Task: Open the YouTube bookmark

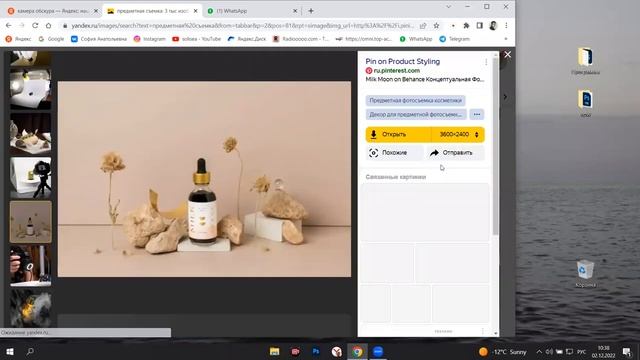Action: (197, 39)
